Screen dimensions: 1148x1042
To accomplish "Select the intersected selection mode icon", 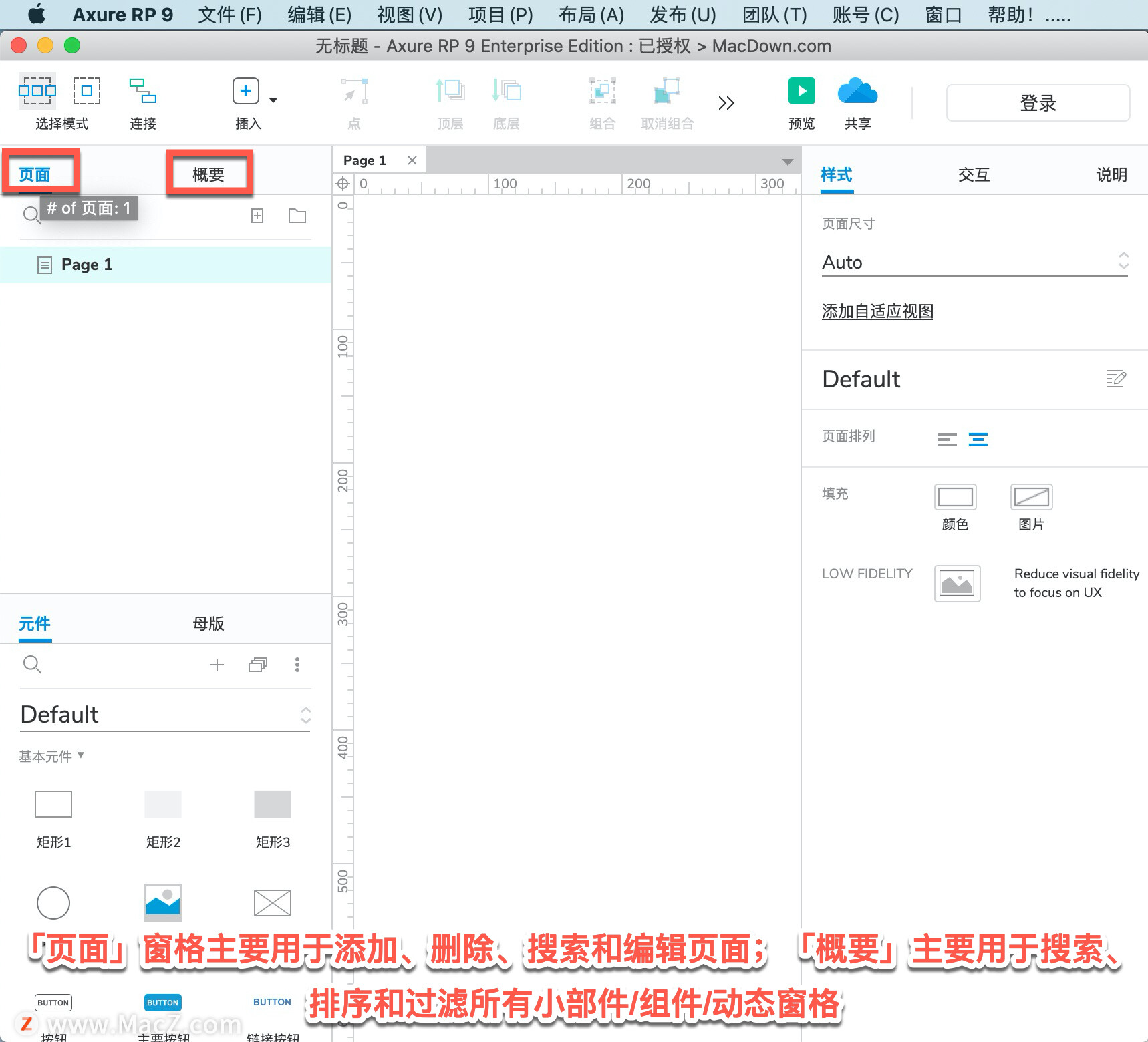I will pos(37,91).
